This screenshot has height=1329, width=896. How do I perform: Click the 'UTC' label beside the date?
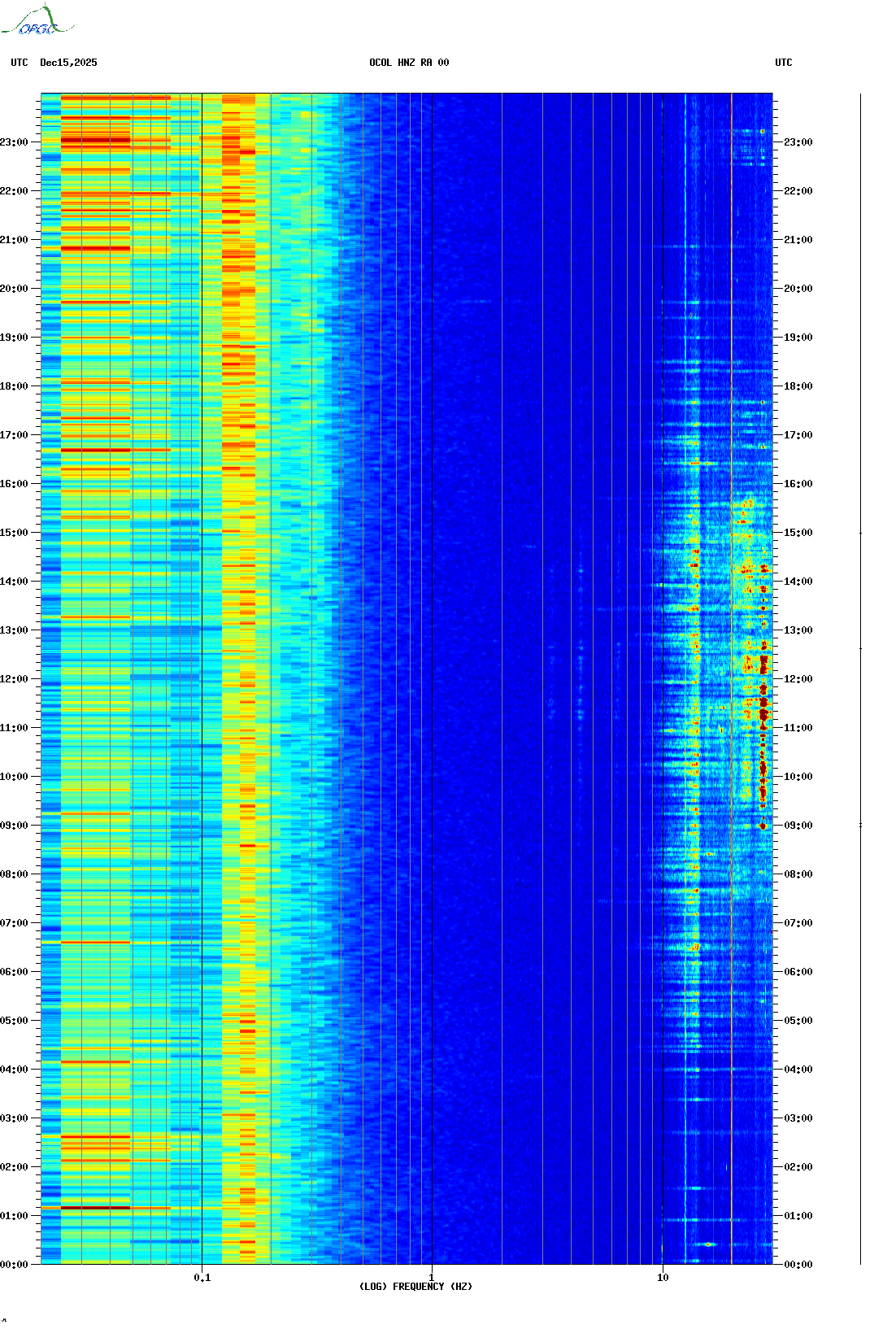click(20, 63)
